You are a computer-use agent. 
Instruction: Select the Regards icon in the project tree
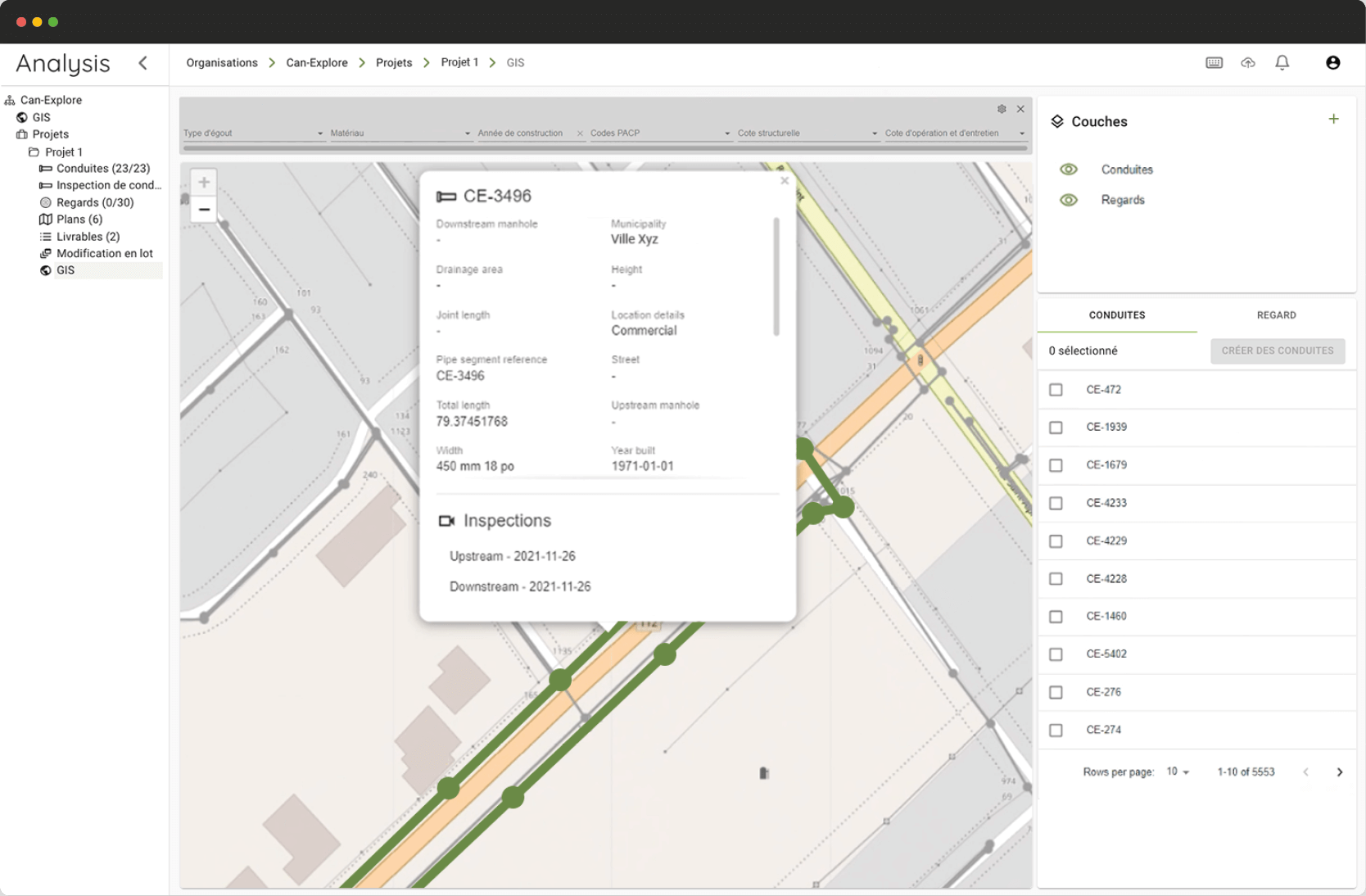coord(46,202)
